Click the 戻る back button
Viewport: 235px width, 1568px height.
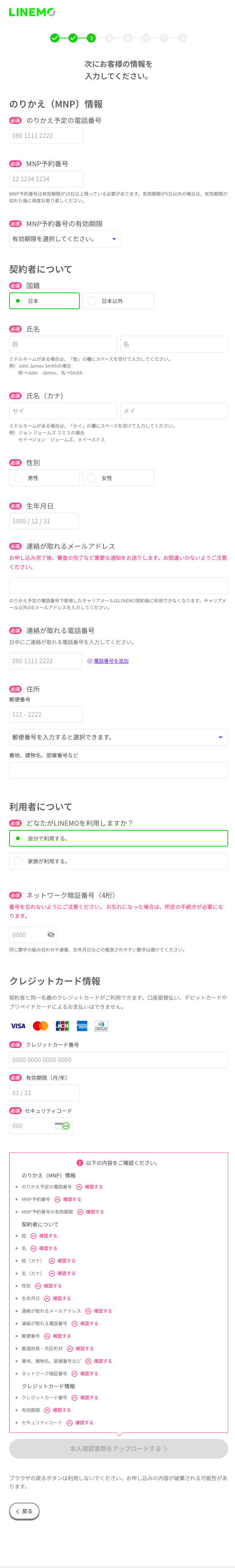[24, 1511]
